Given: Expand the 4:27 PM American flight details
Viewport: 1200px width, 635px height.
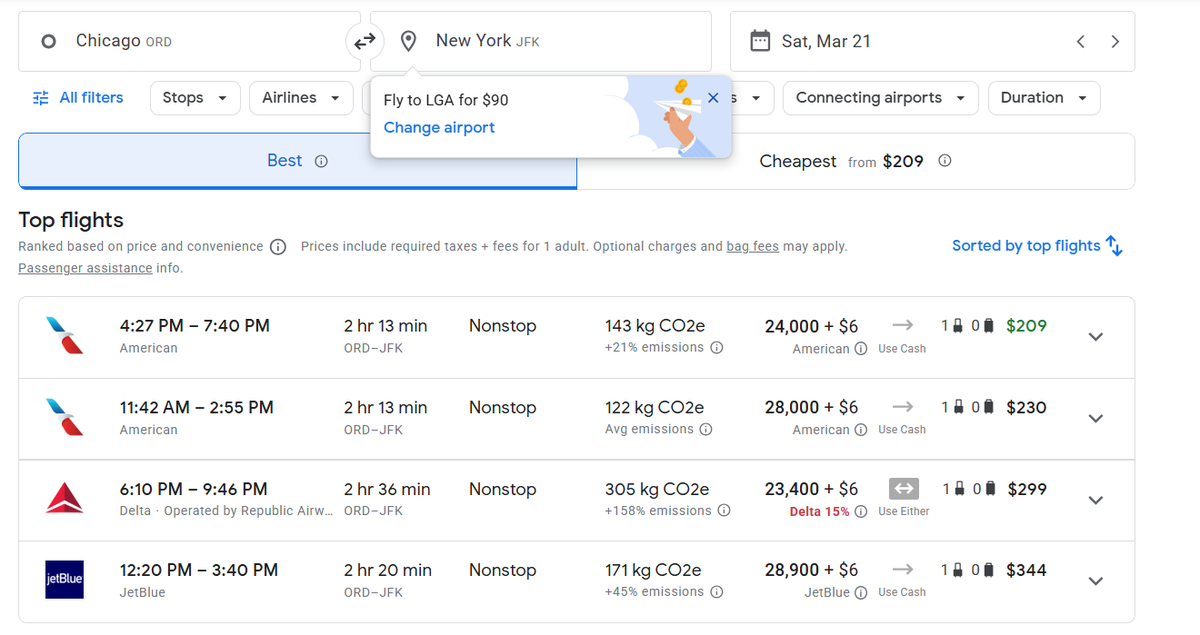Looking at the screenshot, I should click(x=1095, y=337).
